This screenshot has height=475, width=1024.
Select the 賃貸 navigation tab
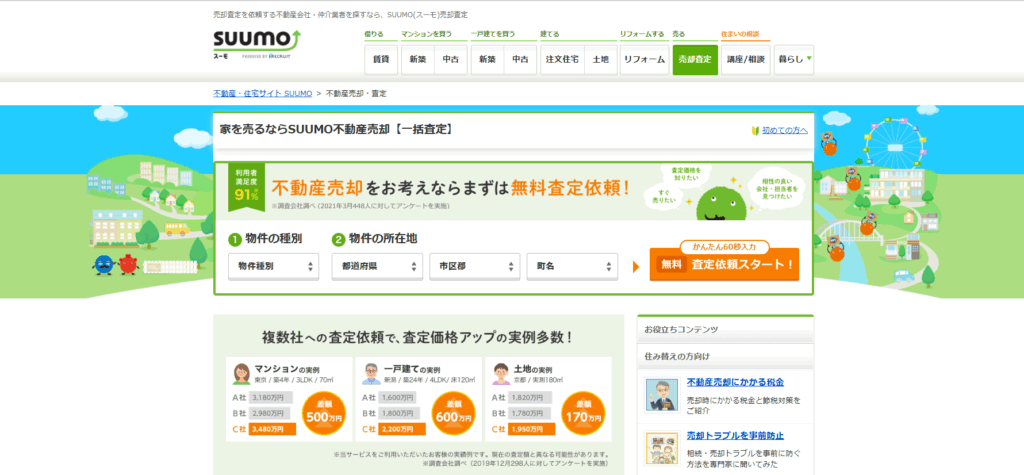click(380, 59)
